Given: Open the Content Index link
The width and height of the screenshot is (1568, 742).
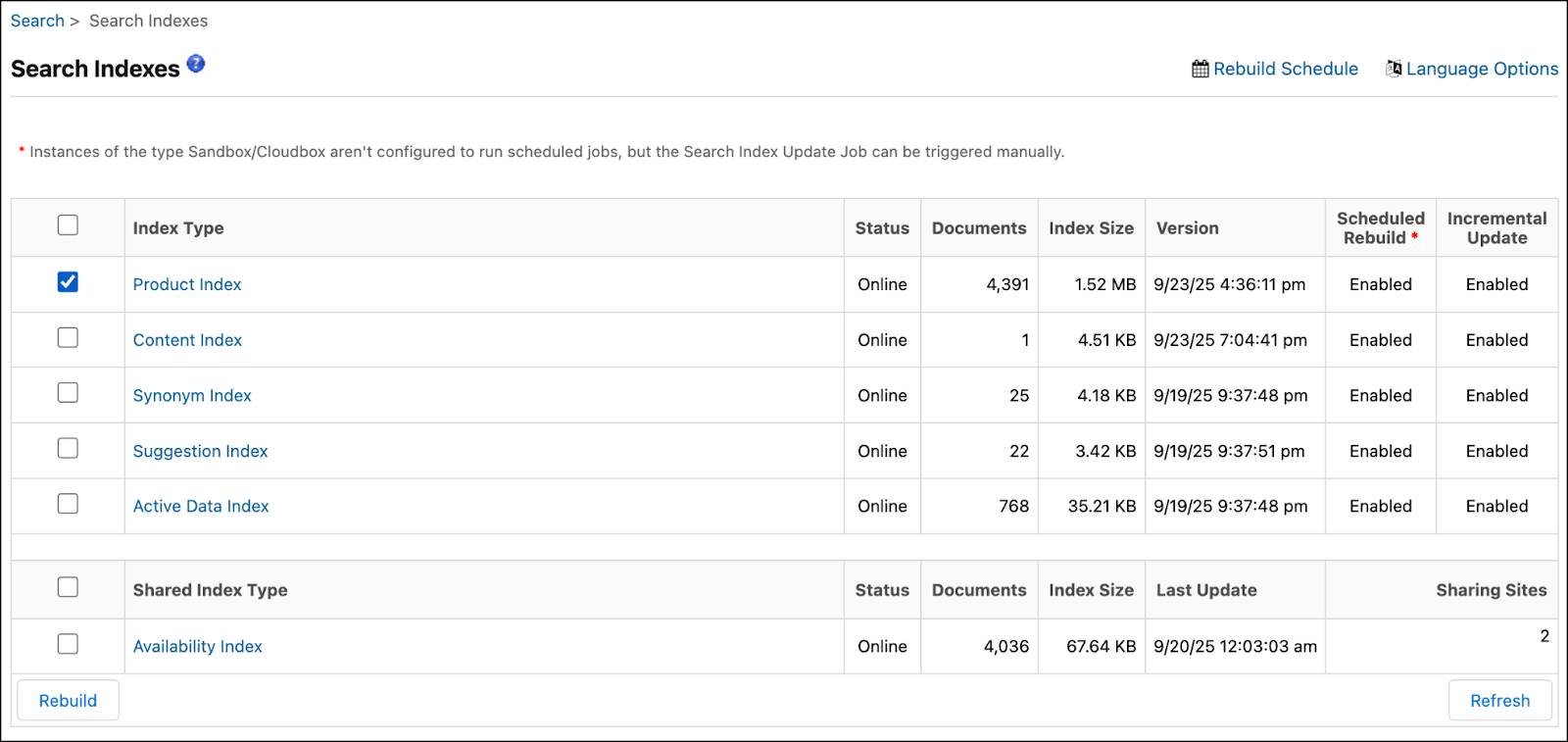Looking at the screenshot, I should click(187, 340).
